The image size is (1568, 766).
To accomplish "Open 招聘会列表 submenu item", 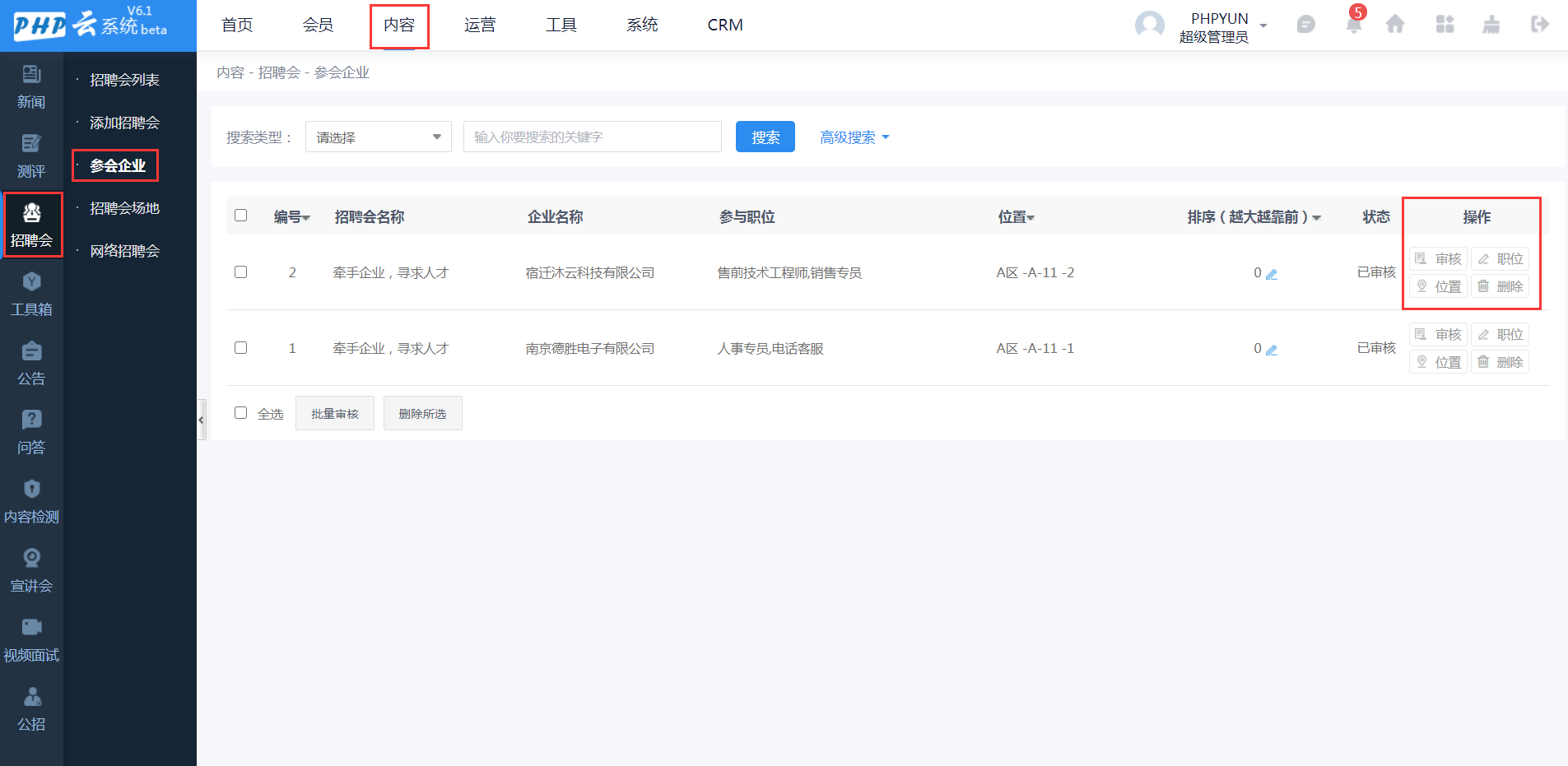I will point(124,80).
